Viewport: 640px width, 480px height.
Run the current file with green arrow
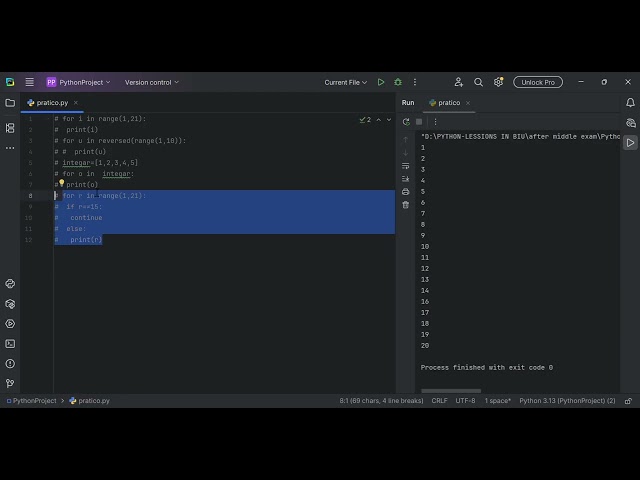point(381,82)
